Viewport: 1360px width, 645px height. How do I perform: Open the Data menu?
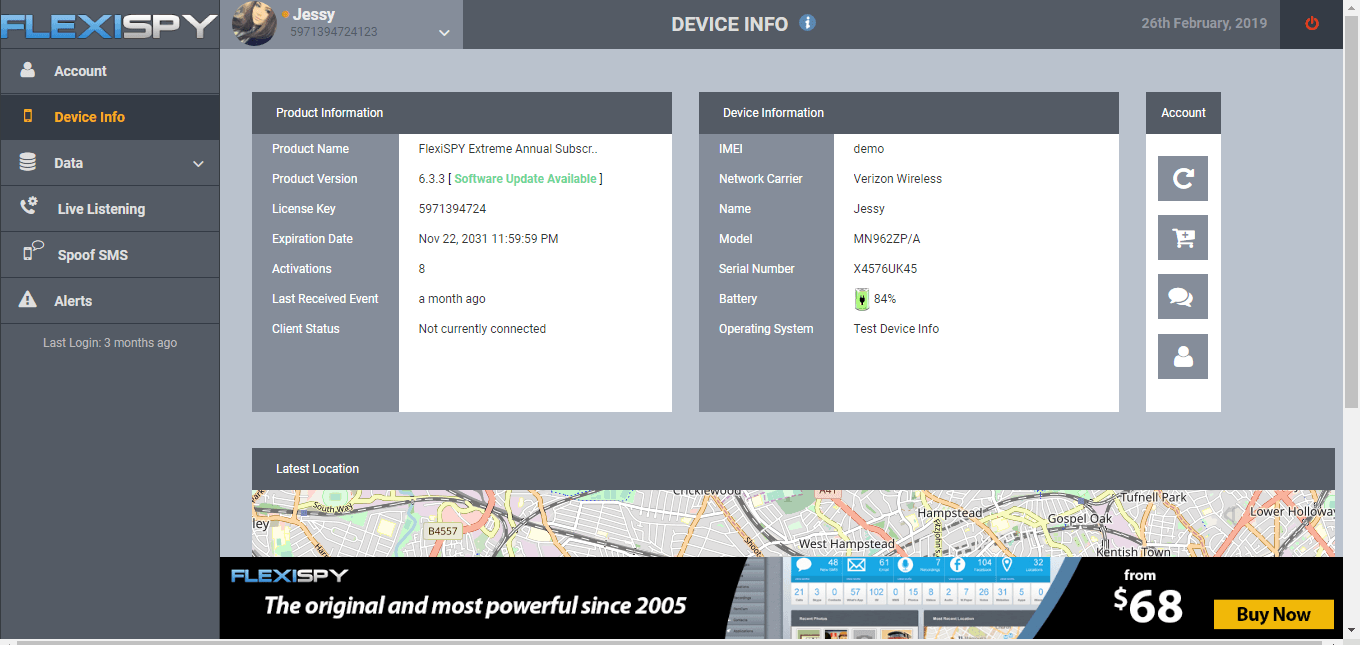pyautogui.click(x=109, y=163)
